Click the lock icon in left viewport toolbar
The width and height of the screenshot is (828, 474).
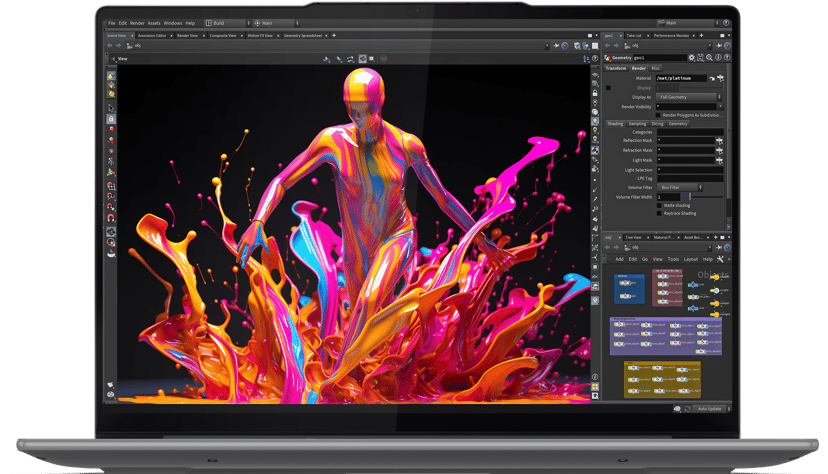(x=111, y=119)
